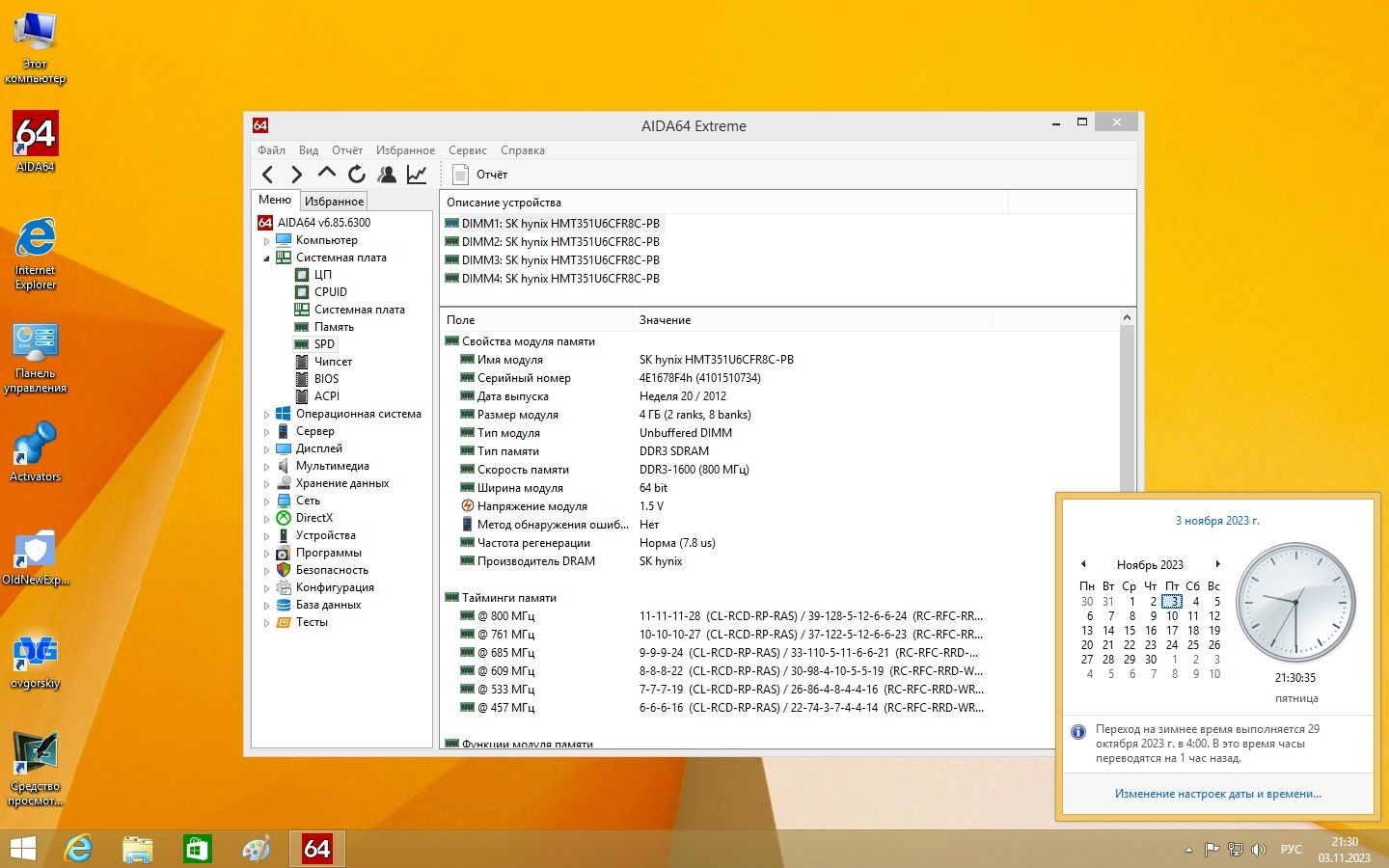Click the Значение column header
Viewport: 1389px width, 868px height.
pyautogui.click(x=812, y=320)
